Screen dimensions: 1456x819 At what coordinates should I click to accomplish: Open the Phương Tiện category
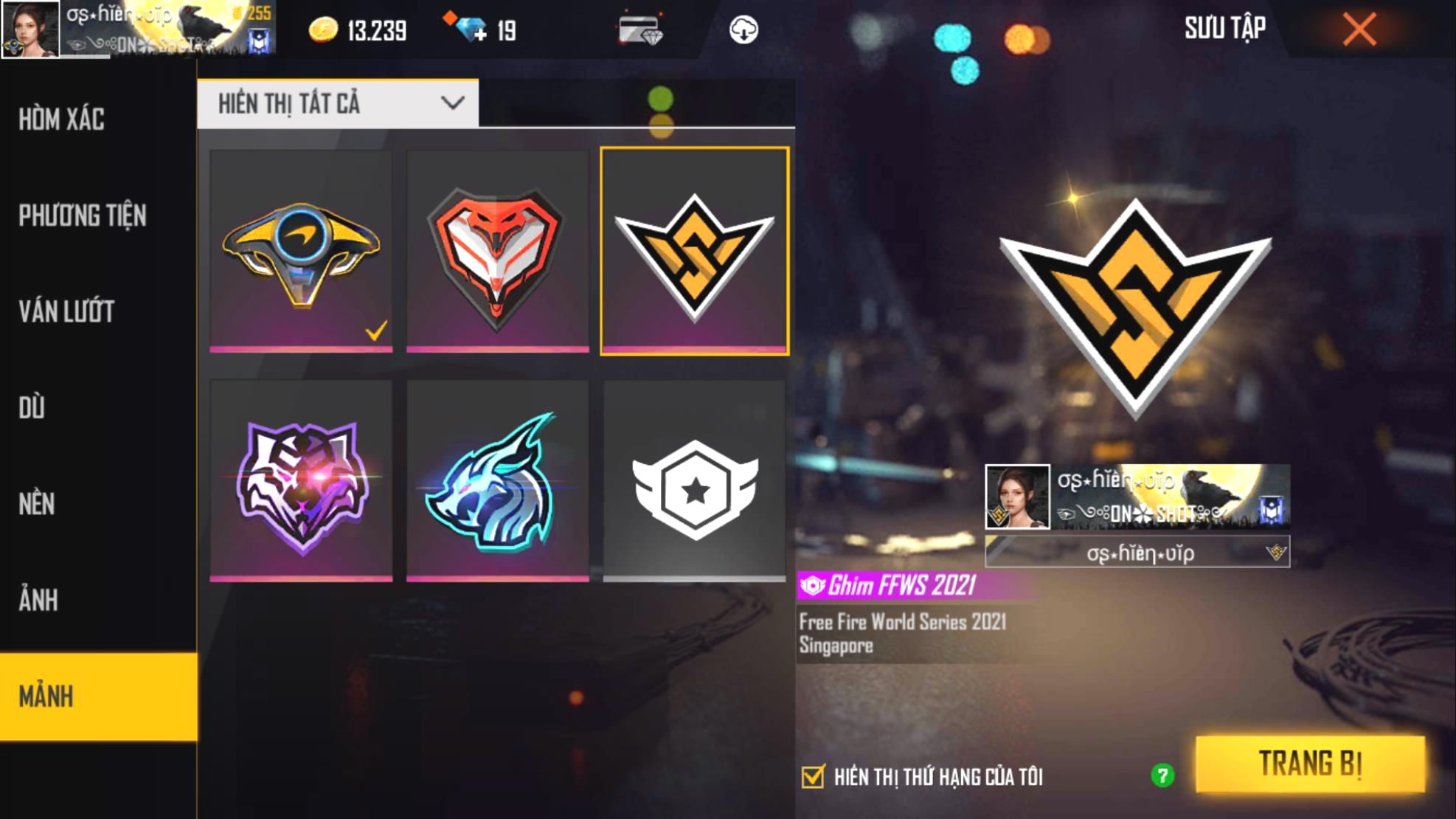point(83,215)
